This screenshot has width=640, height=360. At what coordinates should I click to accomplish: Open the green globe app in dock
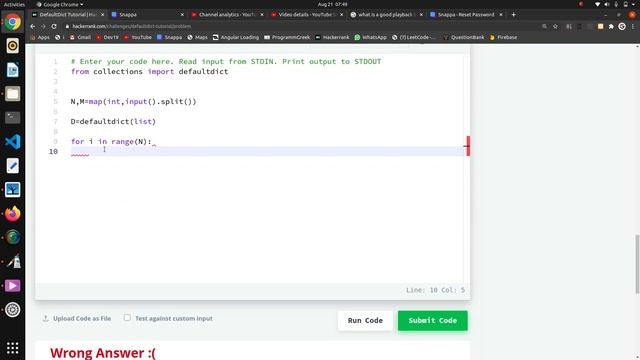(13, 237)
